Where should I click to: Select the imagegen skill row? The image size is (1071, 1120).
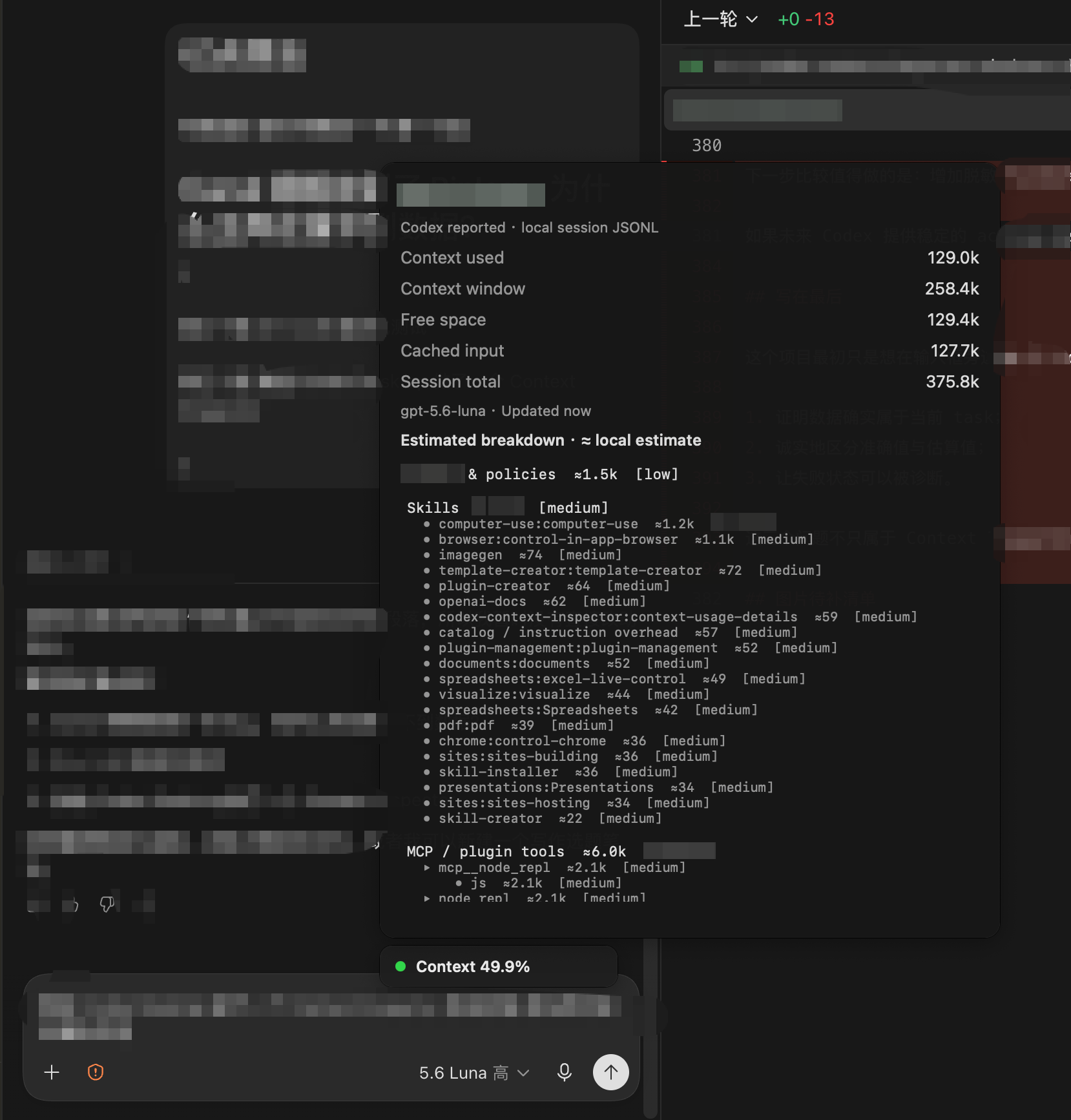coord(523,555)
